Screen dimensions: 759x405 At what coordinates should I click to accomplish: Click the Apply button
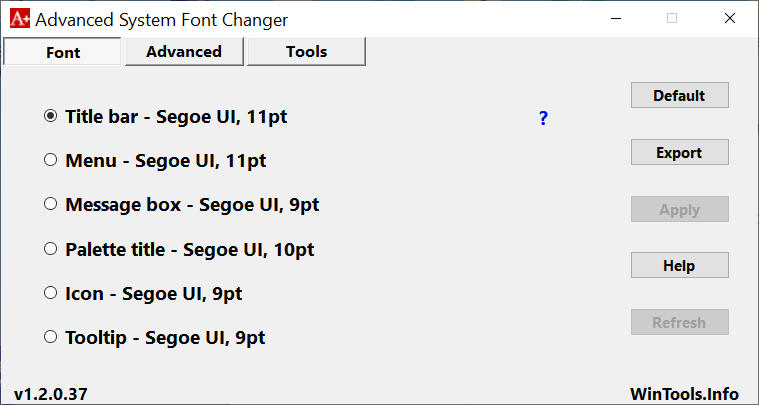pyautogui.click(x=679, y=210)
